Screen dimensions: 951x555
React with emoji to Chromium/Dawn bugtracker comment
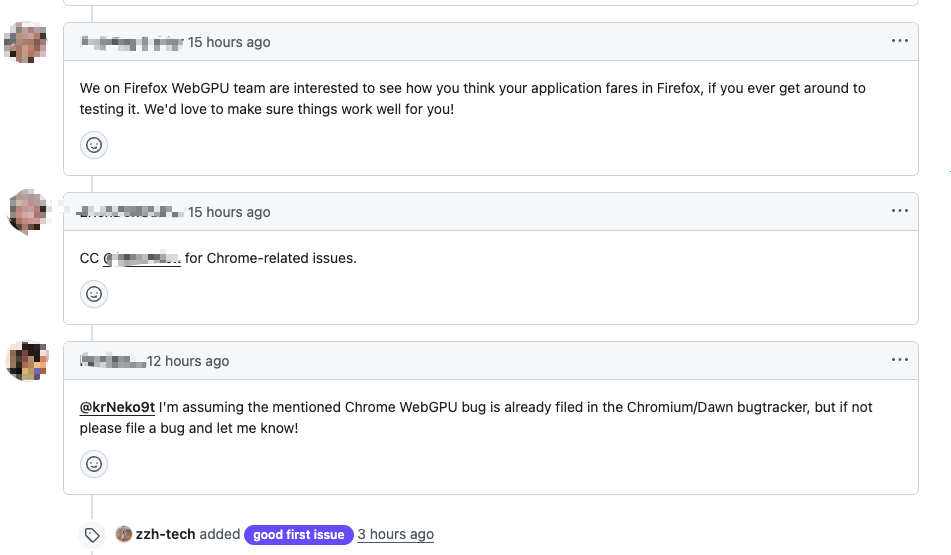(94, 464)
